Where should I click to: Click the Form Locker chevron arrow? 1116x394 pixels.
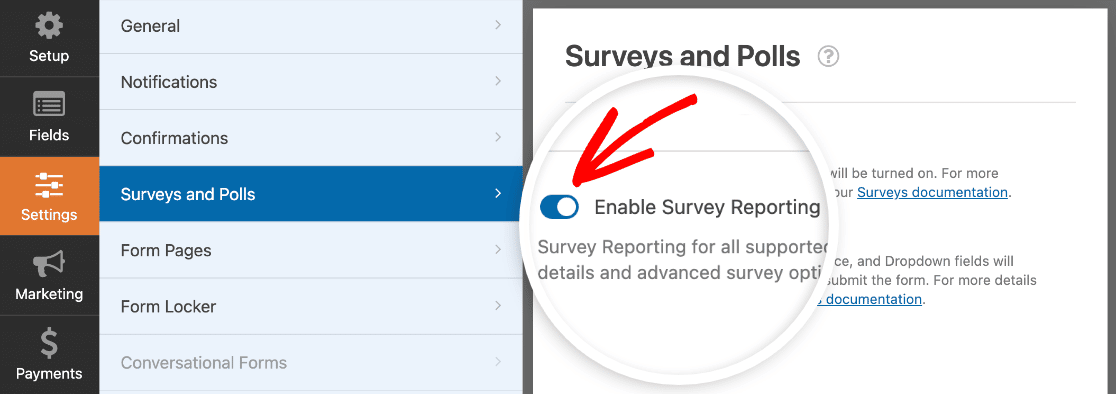point(498,306)
